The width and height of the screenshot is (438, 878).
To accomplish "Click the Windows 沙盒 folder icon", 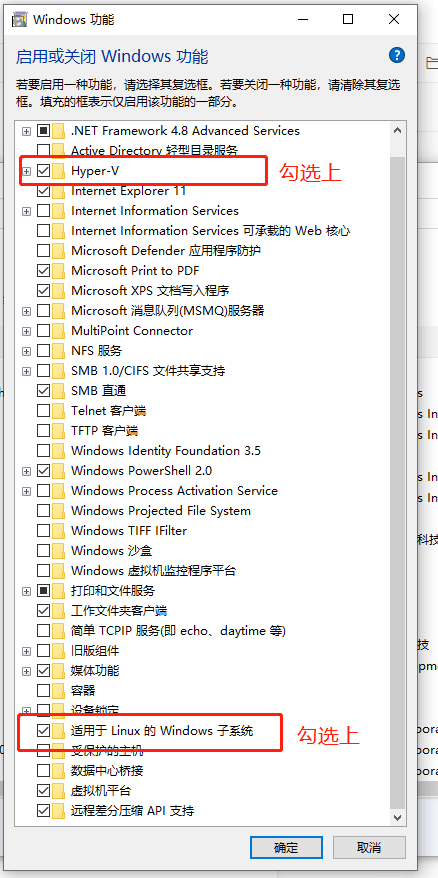I will (59, 550).
